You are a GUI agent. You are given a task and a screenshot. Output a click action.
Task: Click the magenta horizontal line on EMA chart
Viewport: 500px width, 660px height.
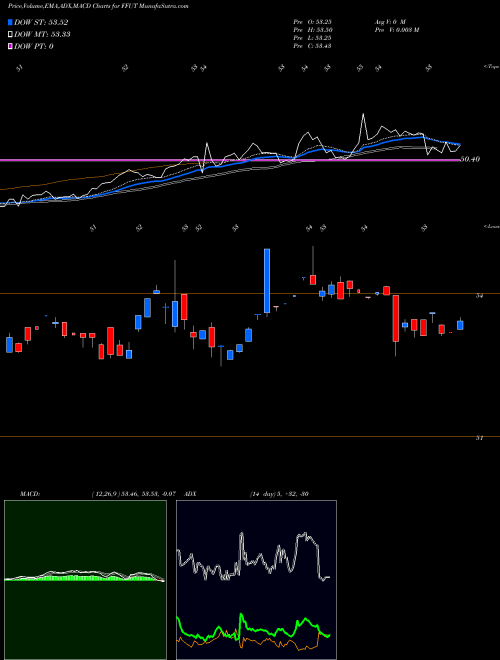[230, 160]
